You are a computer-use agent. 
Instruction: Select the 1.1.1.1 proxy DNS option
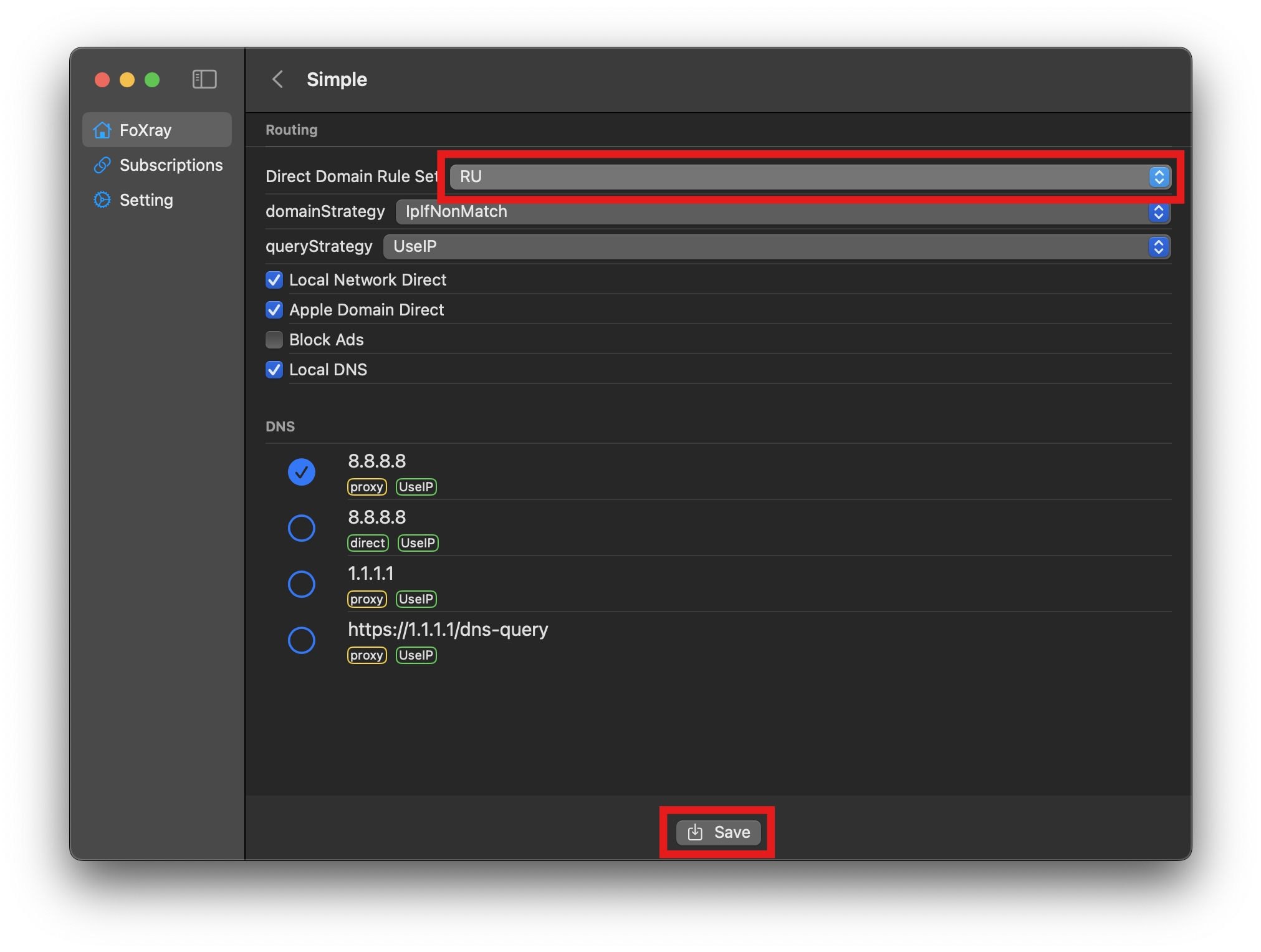pos(302,584)
